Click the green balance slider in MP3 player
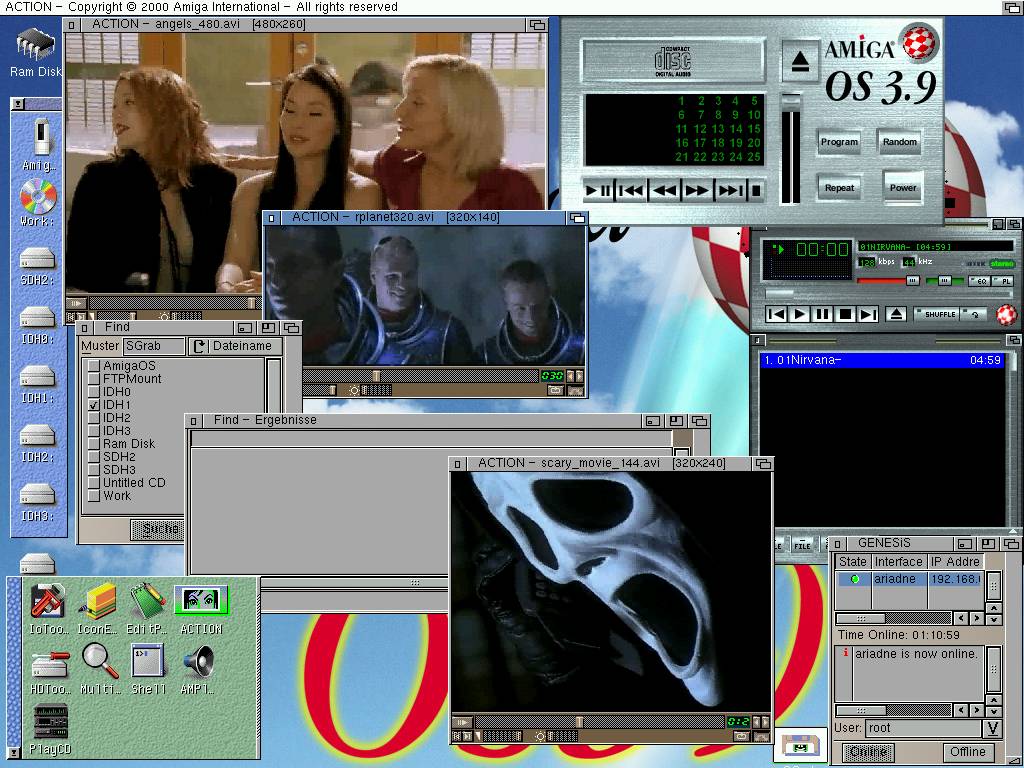This screenshot has height=768, width=1024. point(945,281)
